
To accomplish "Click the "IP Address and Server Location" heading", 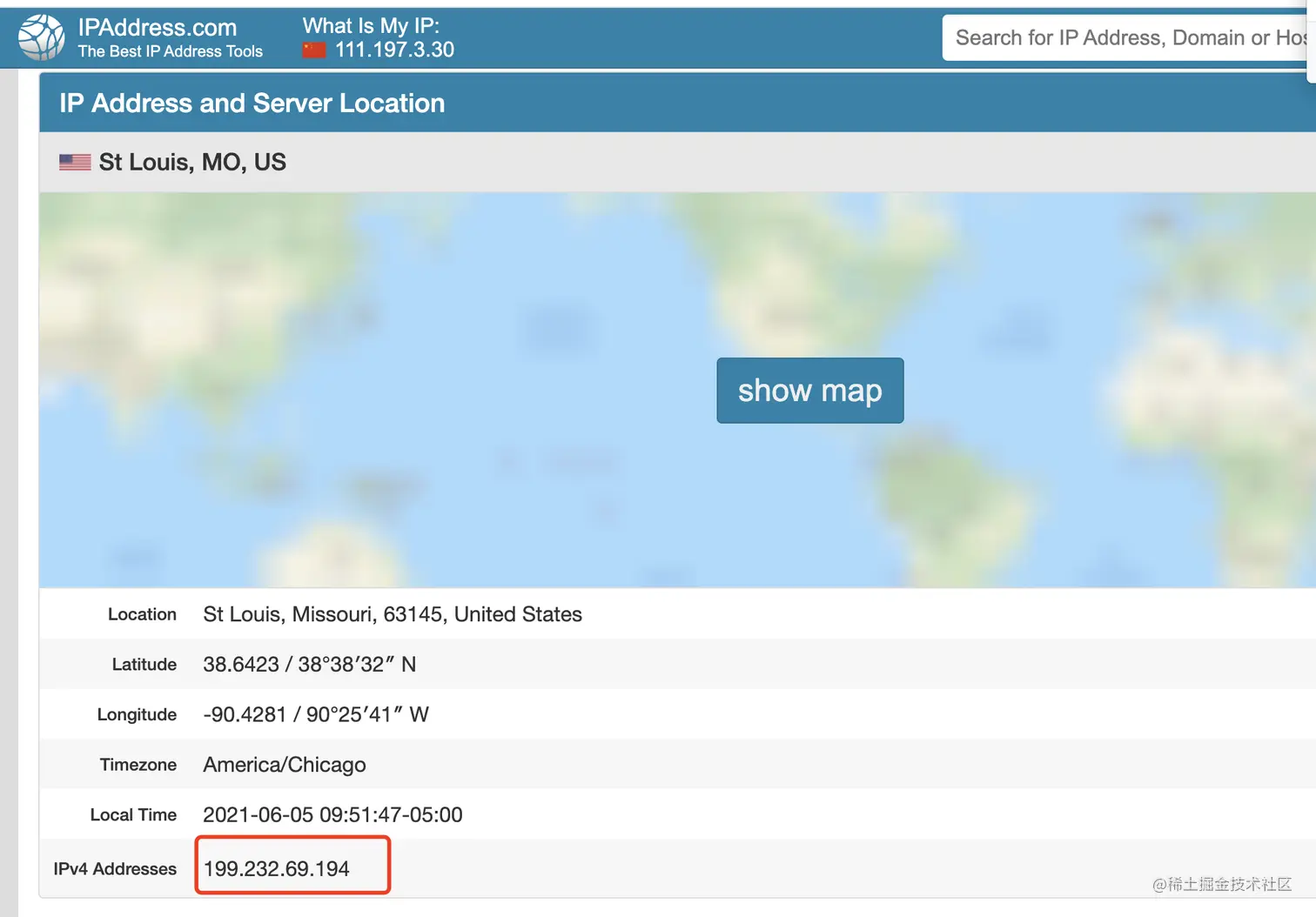I will [252, 103].
